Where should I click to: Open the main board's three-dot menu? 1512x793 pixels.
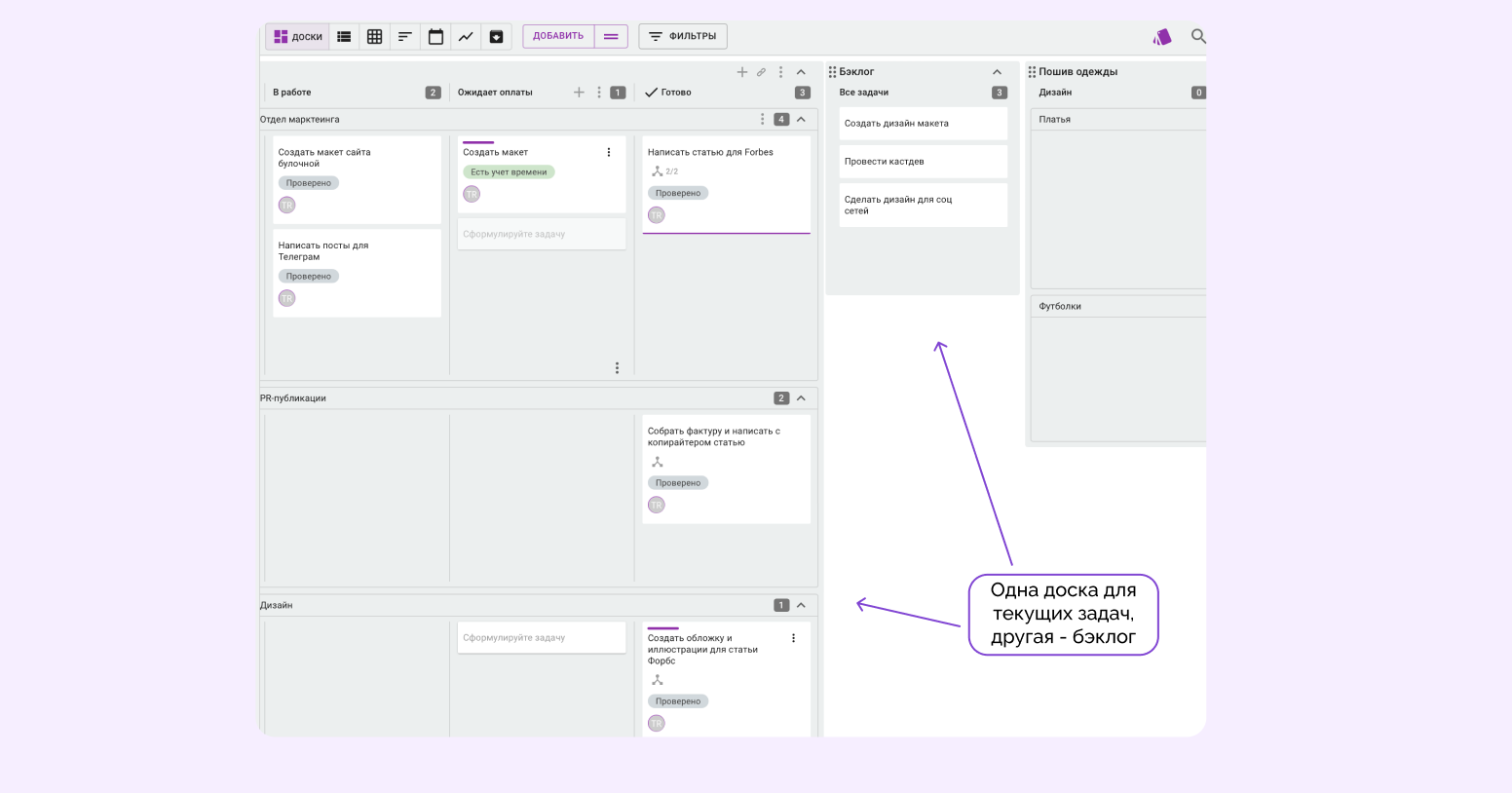(780, 72)
